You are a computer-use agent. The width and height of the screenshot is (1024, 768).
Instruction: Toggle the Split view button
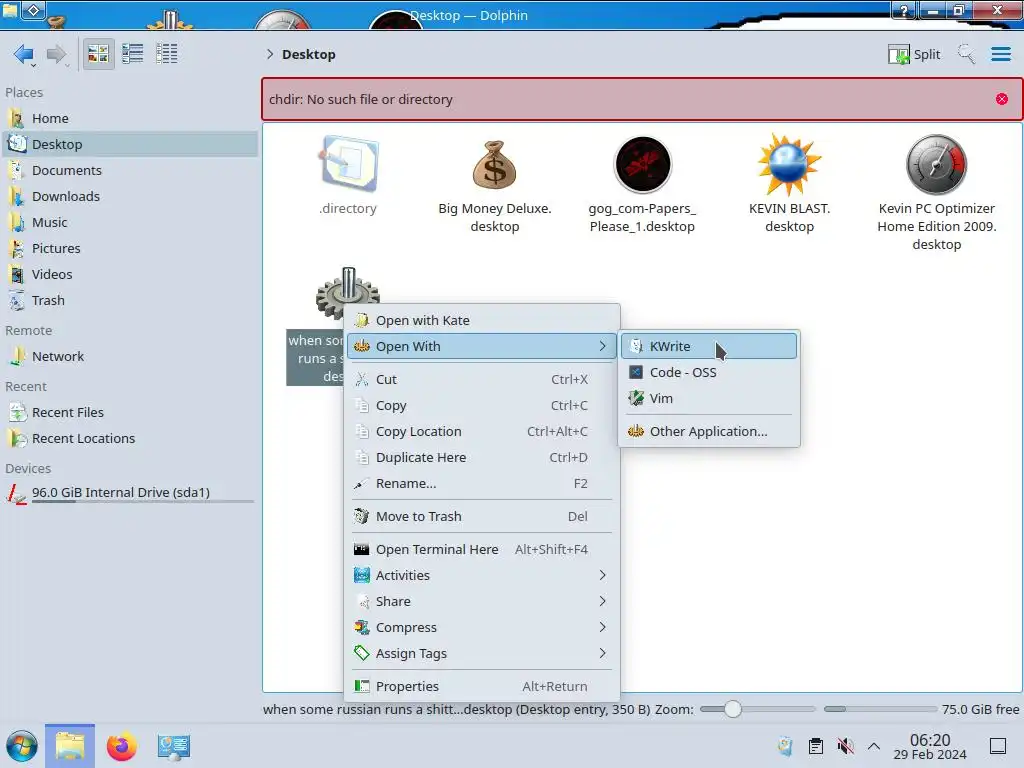click(914, 54)
